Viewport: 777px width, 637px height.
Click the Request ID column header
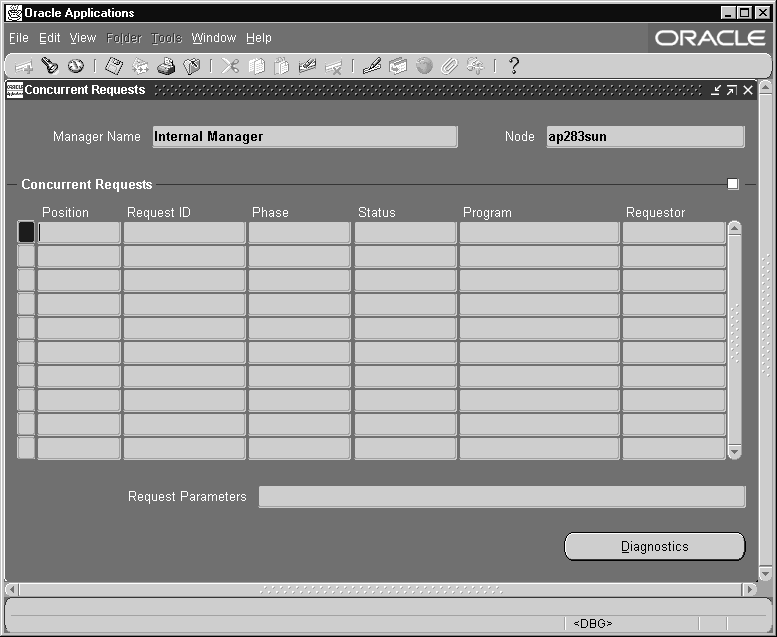click(x=159, y=213)
